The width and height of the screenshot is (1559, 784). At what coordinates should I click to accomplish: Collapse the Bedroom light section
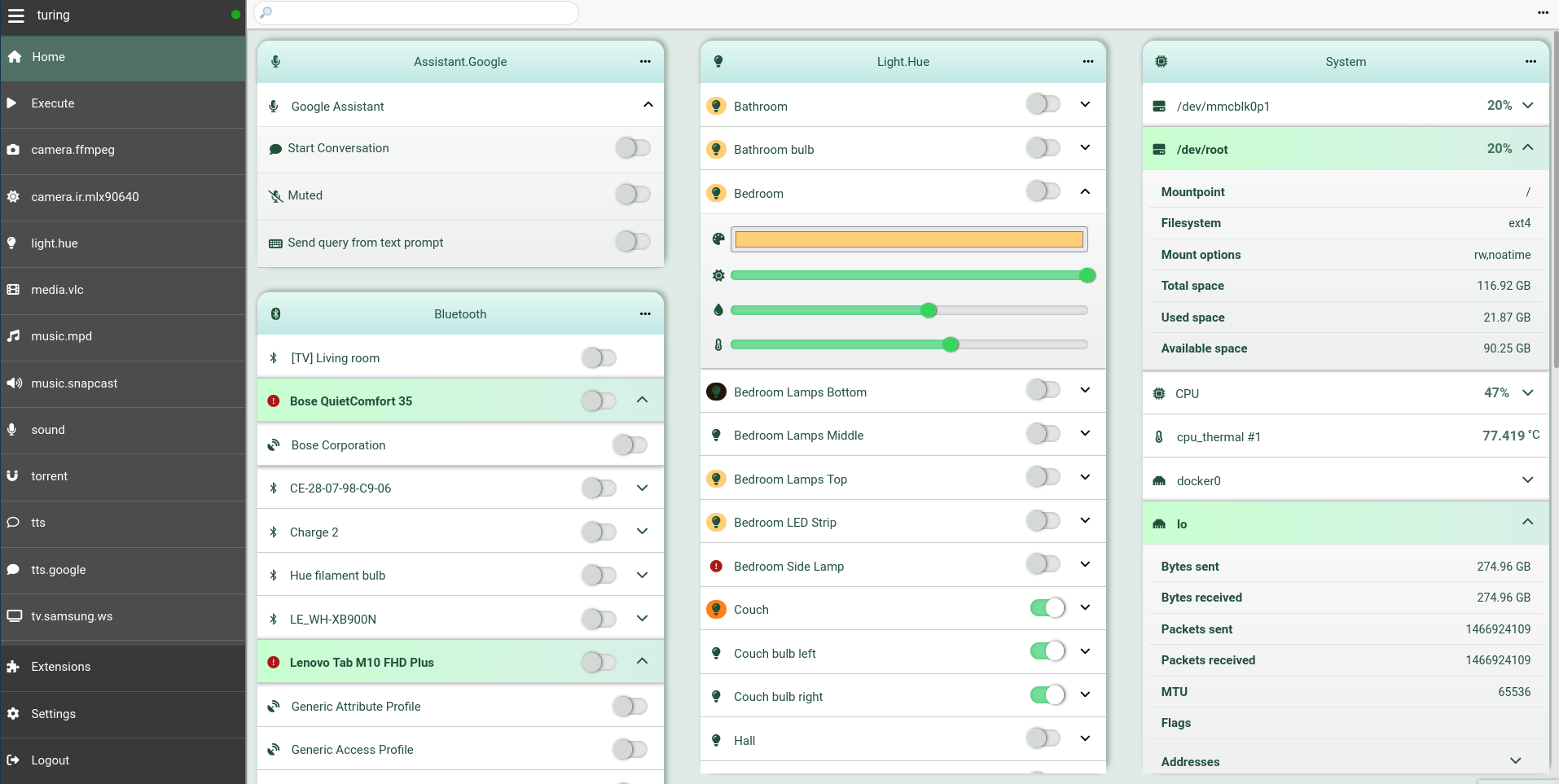[1085, 191]
